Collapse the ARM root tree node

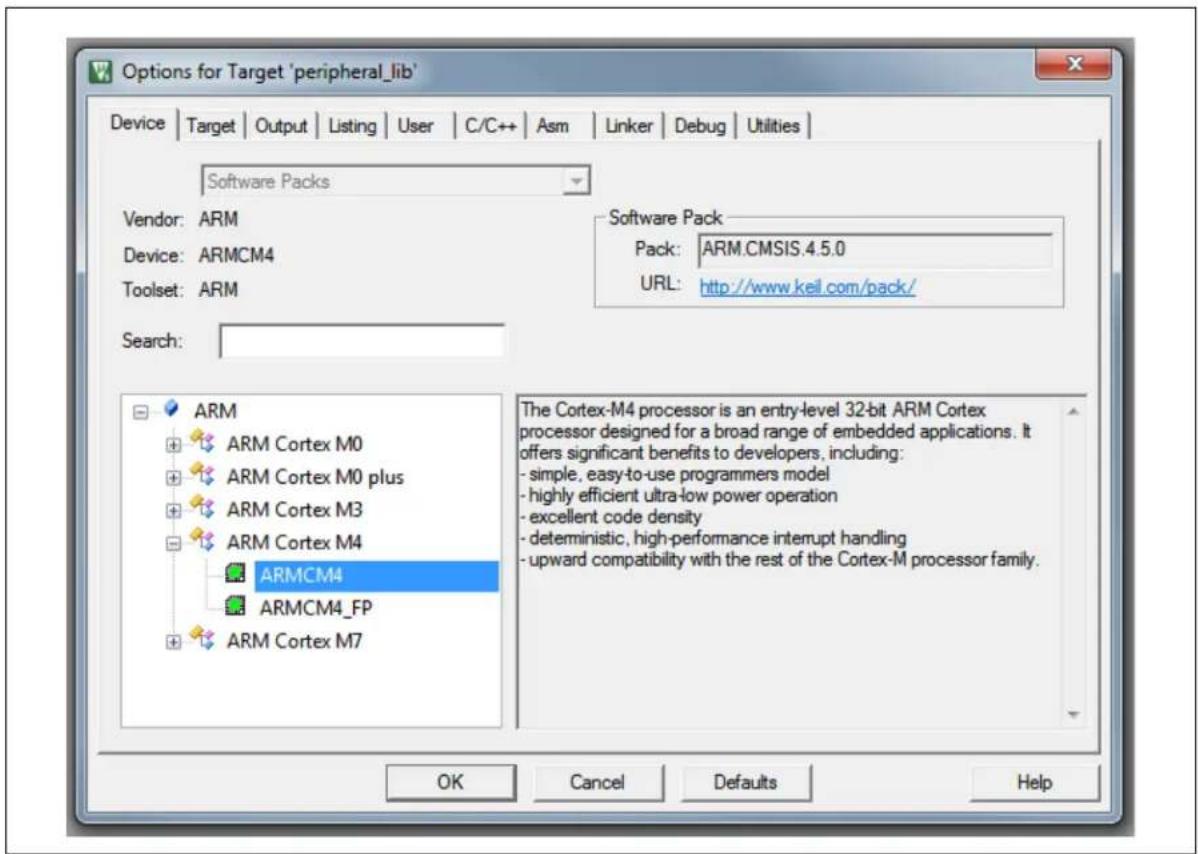tap(140, 412)
